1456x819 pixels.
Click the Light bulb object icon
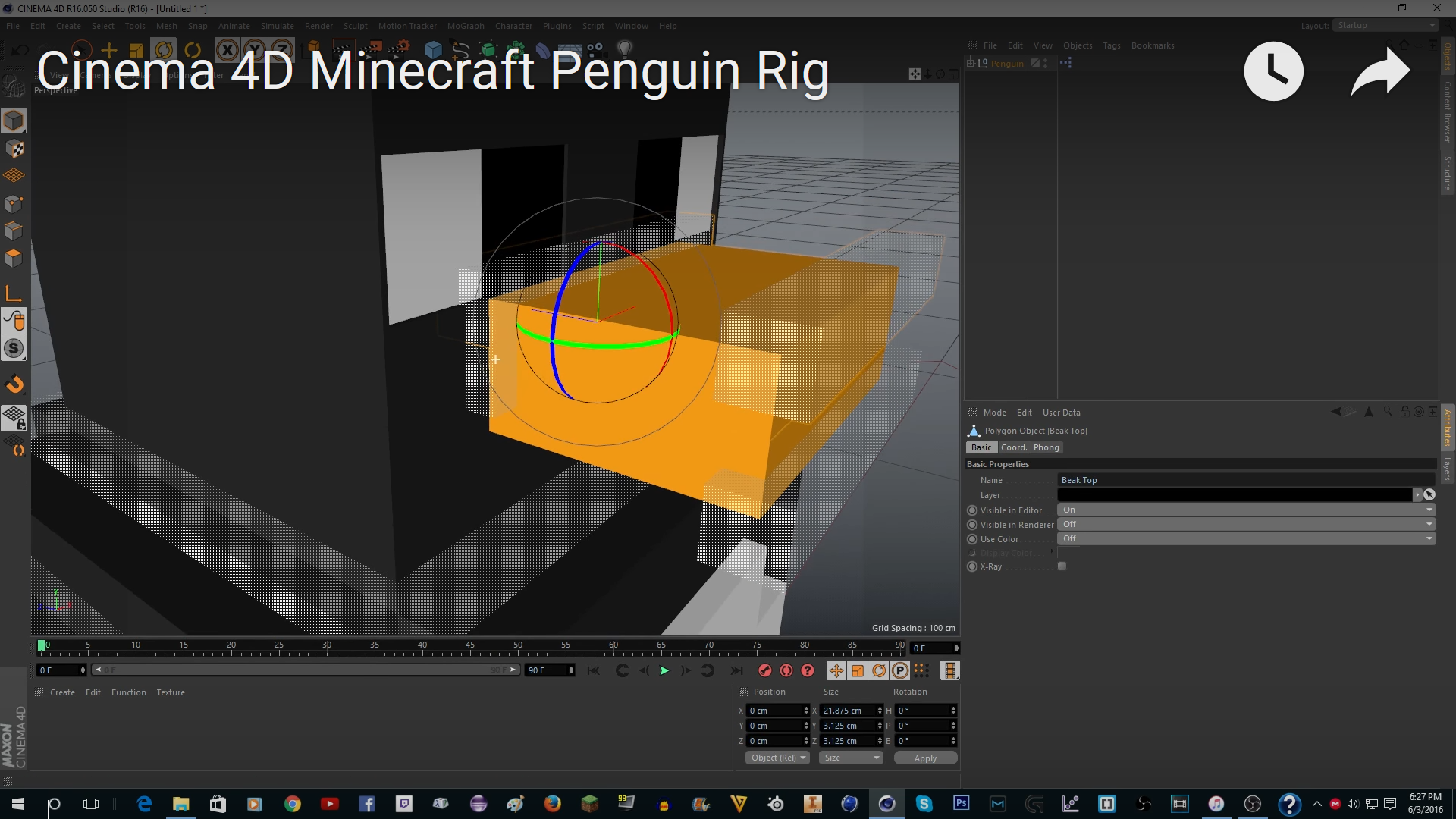click(624, 49)
